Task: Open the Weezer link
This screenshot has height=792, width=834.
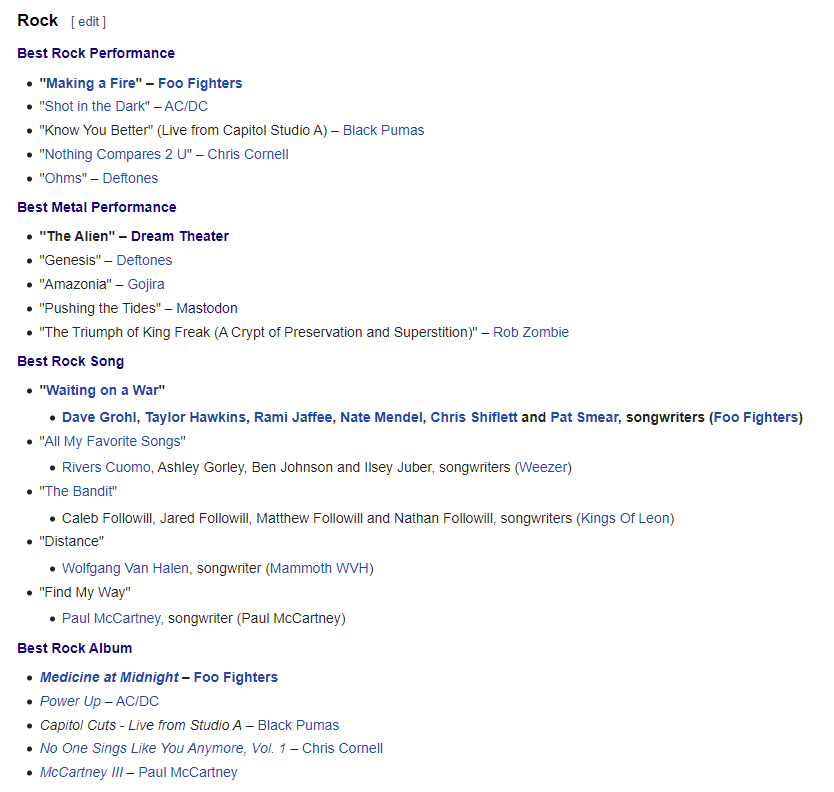Action: pos(543,468)
